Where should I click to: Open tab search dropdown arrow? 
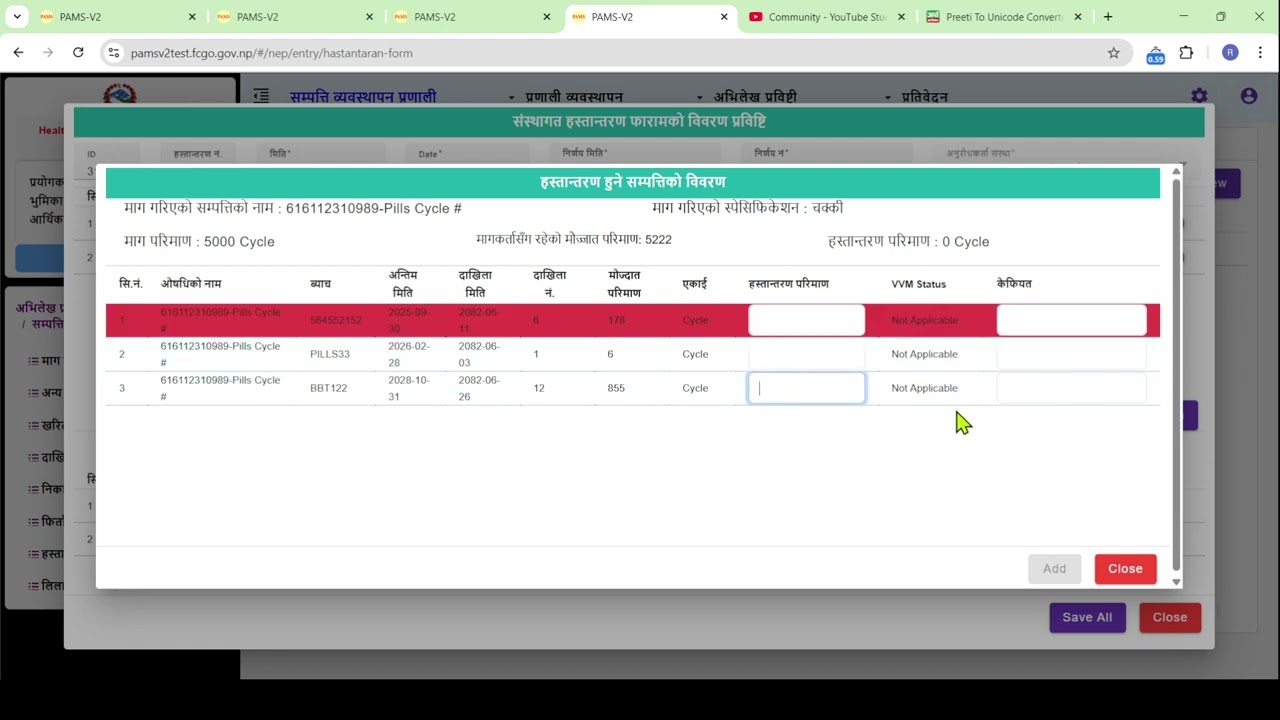[17, 17]
